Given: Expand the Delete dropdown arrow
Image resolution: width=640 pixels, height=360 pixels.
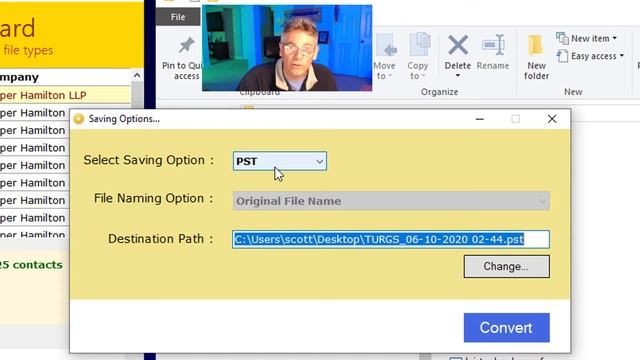Looking at the screenshot, I should [x=458, y=76].
